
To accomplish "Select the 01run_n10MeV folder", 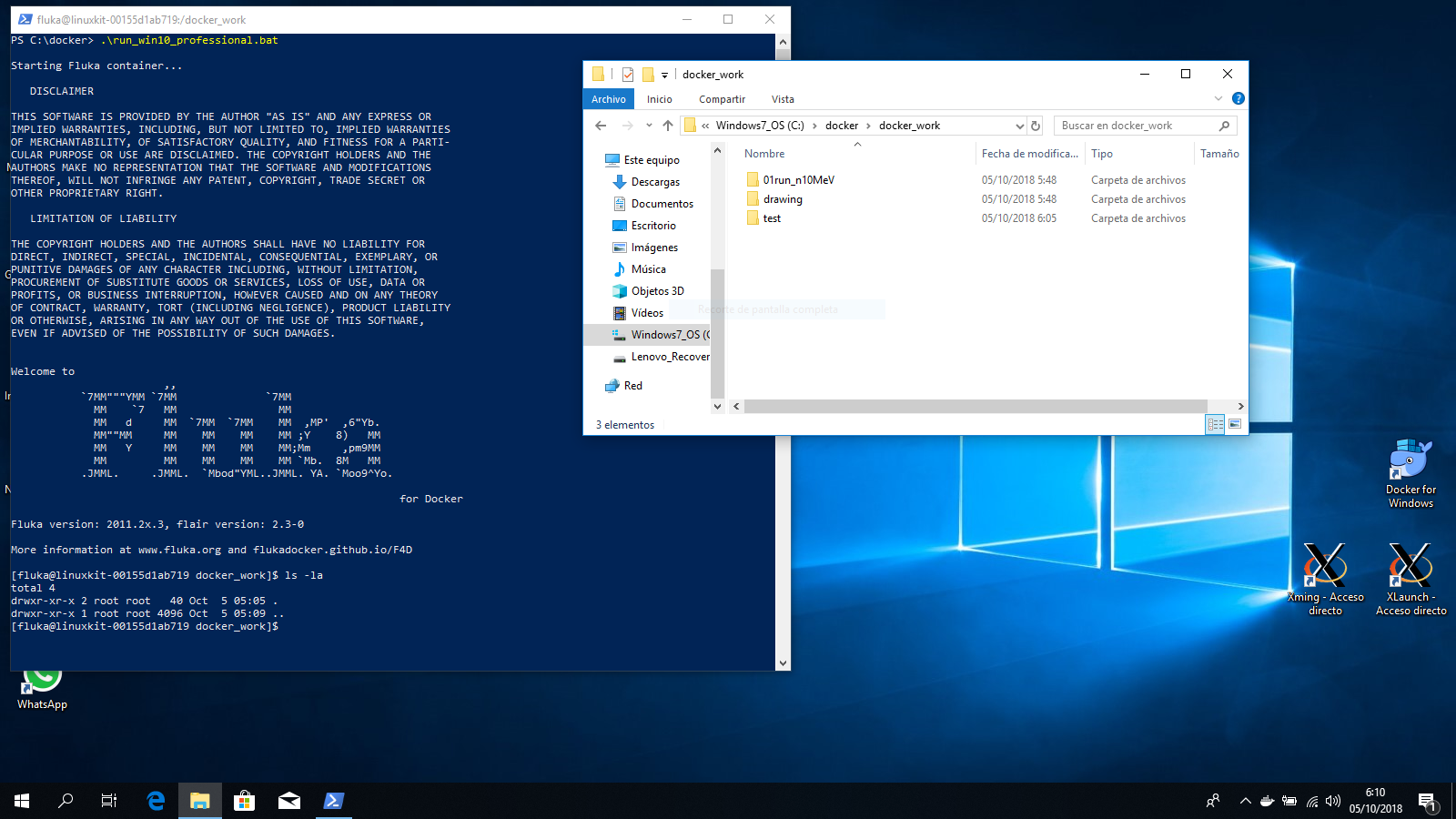I will pyautogui.click(x=799, y=180).
